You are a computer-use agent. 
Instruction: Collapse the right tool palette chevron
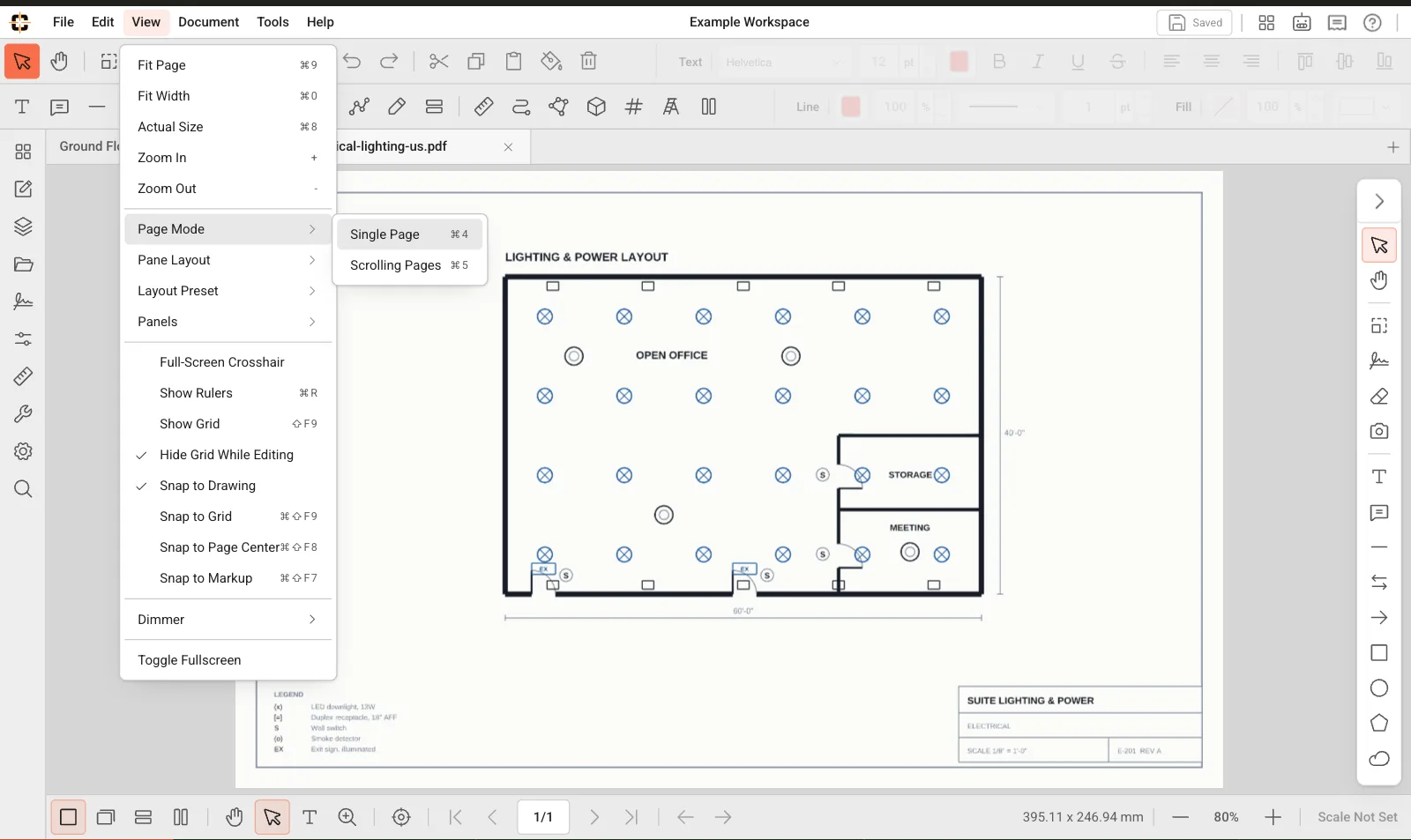pyautogui.click(x=1379, y=202)
